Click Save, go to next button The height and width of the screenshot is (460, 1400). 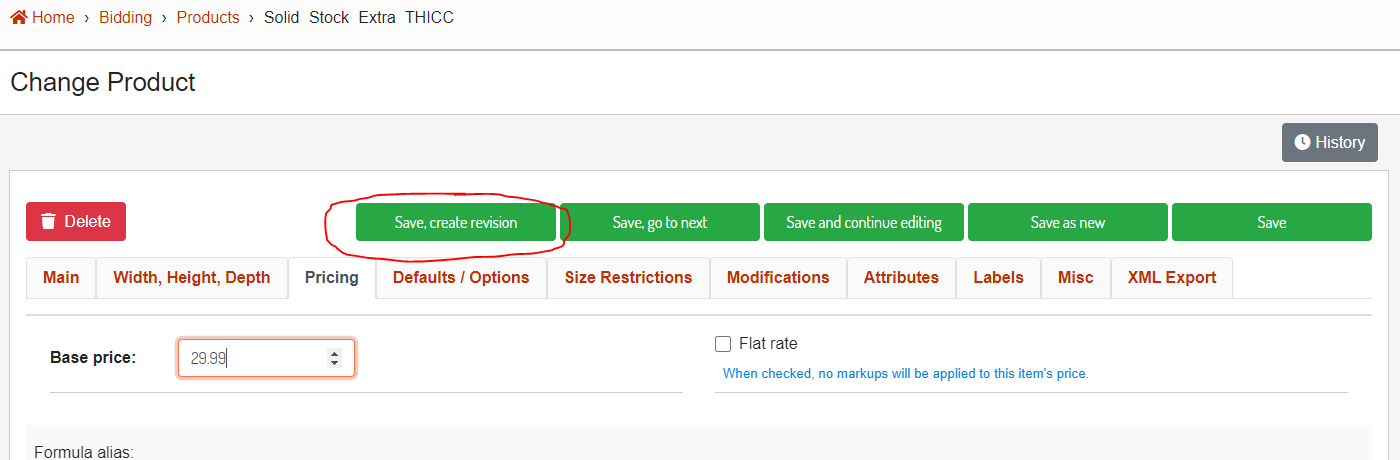point(660,222)
